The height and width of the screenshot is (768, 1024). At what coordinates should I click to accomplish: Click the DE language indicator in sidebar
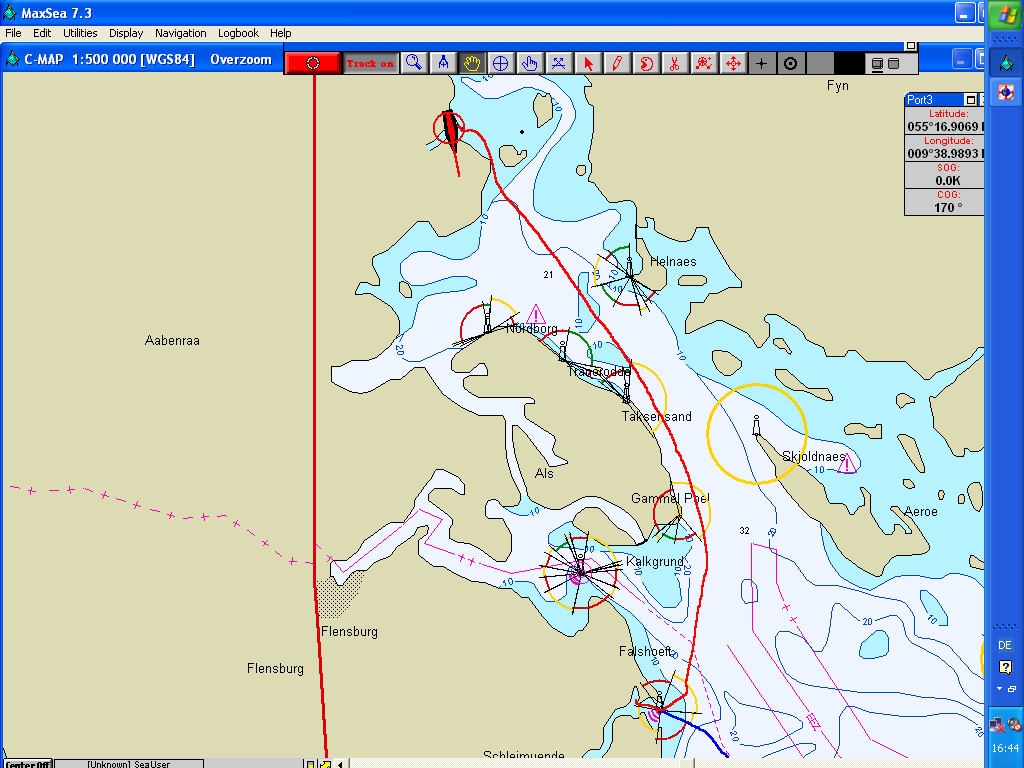point(1004,645)
